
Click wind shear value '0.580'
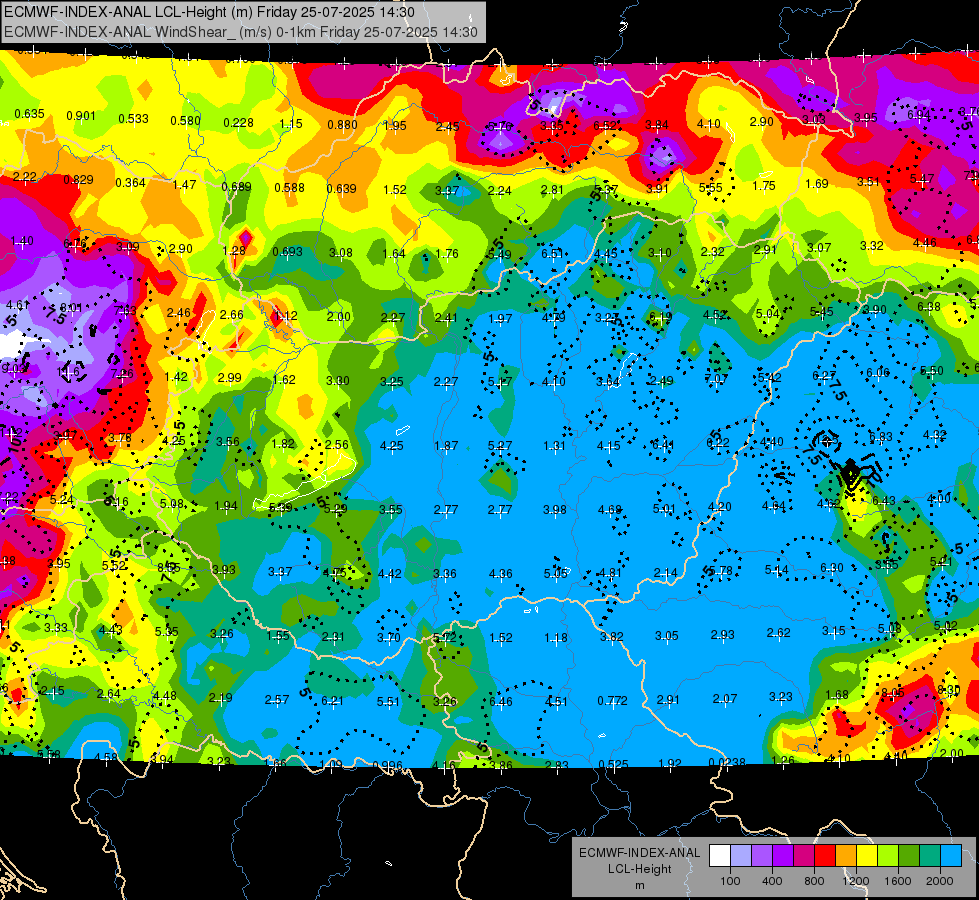pyautogui.click(x=185, y=121)
